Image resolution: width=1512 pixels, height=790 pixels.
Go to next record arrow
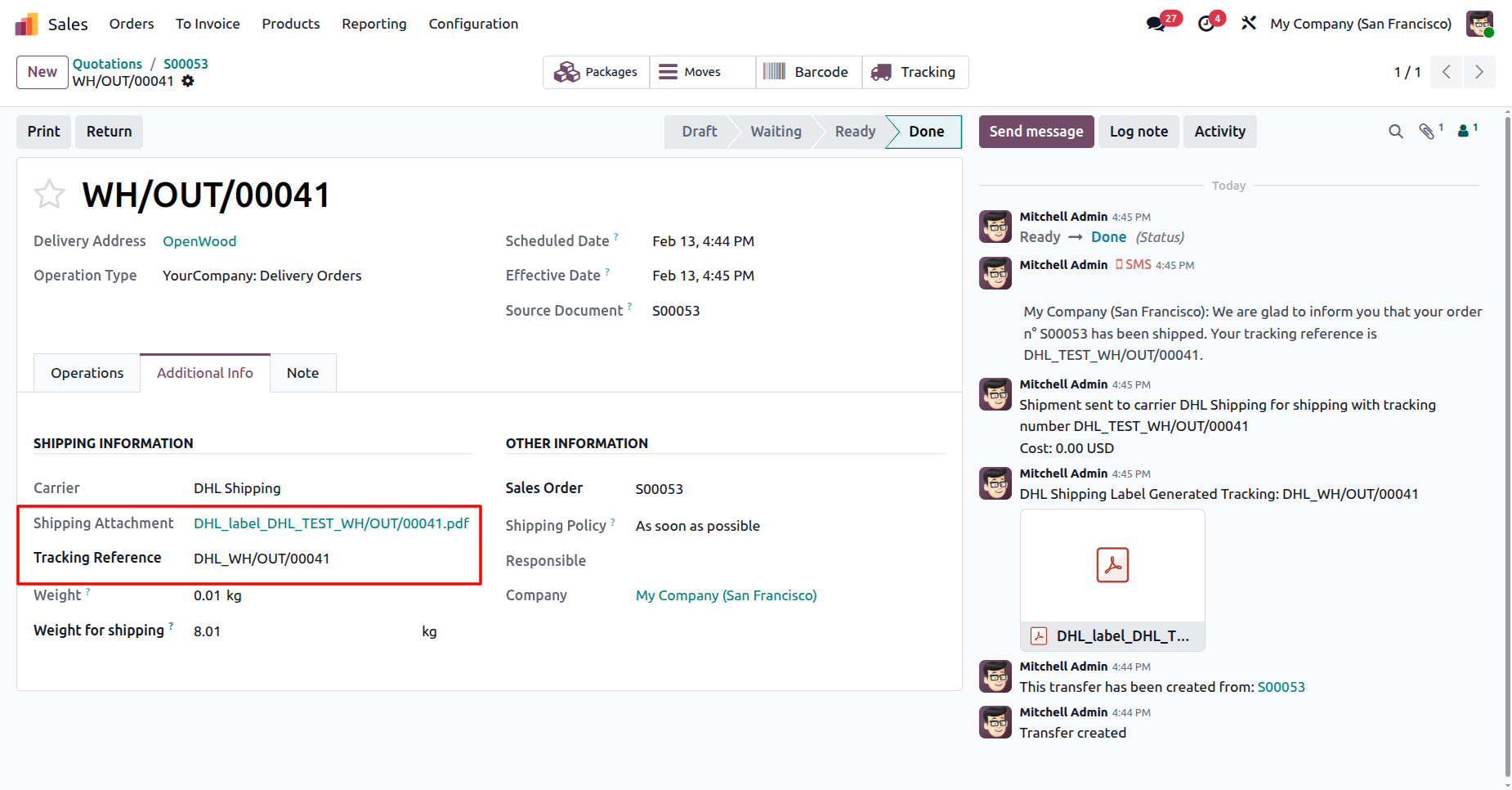[1479, 72]
